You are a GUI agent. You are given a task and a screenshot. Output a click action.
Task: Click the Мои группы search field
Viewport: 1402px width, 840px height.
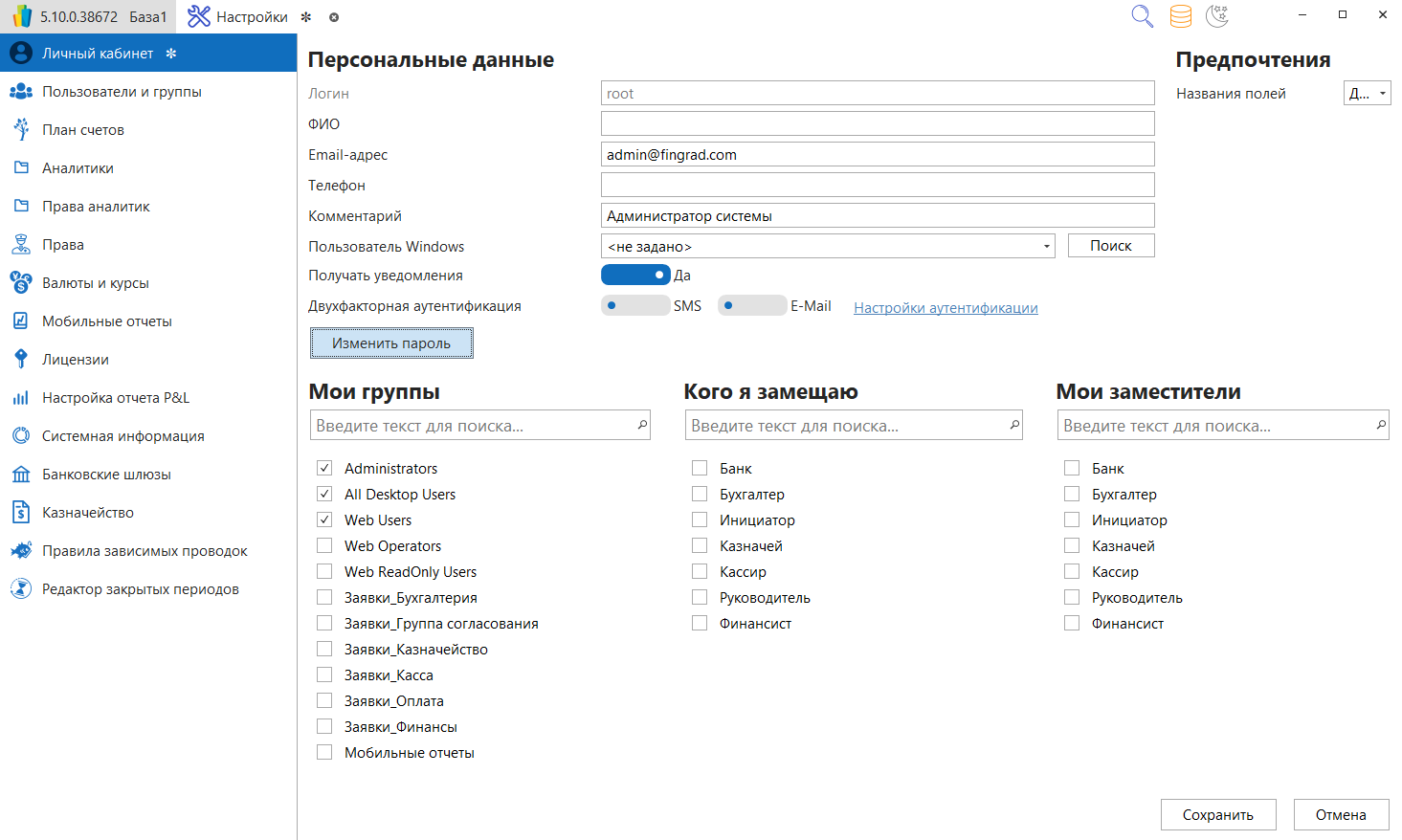[474, 426]
